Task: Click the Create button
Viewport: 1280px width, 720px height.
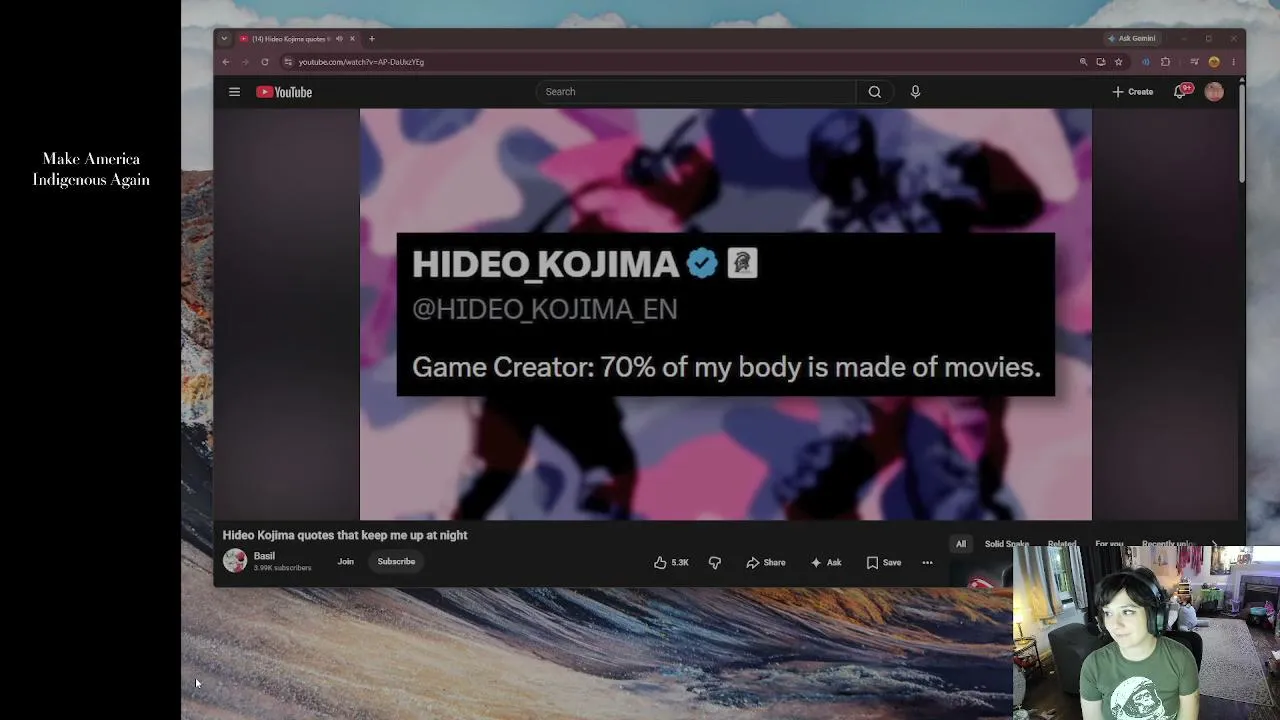Action: tap(1133, 92)
